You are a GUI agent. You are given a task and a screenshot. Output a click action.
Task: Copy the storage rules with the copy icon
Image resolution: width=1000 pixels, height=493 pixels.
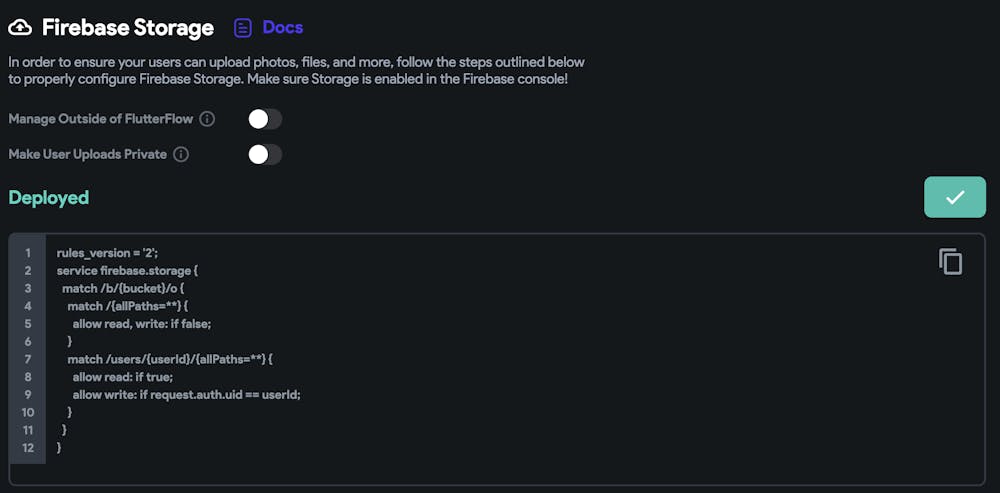950,262
